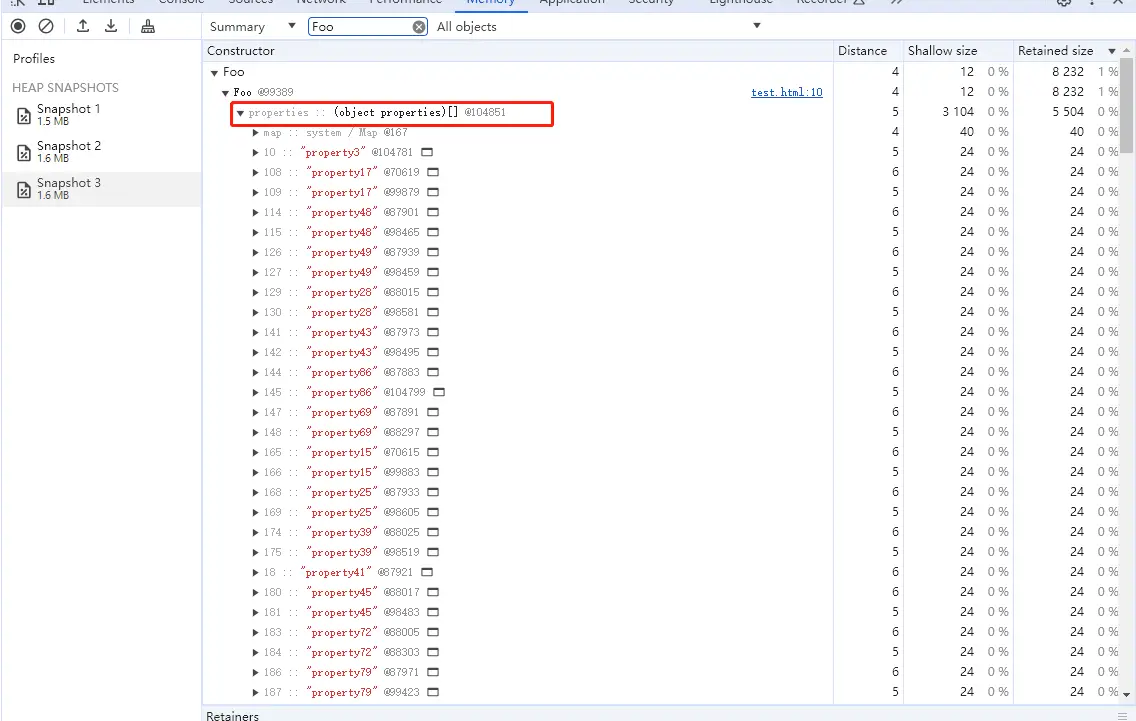Select Snapshot 2 in heap snapshots
Image resolution: width=1136 pixels, height=721 pixels.
coord(68,151)
